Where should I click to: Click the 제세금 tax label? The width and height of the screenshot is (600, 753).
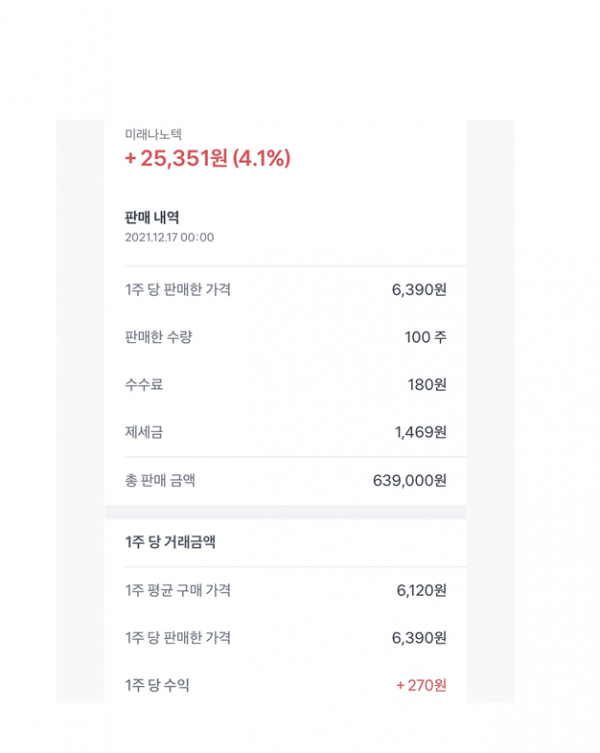pyautogui.click(x=145, y=432)
